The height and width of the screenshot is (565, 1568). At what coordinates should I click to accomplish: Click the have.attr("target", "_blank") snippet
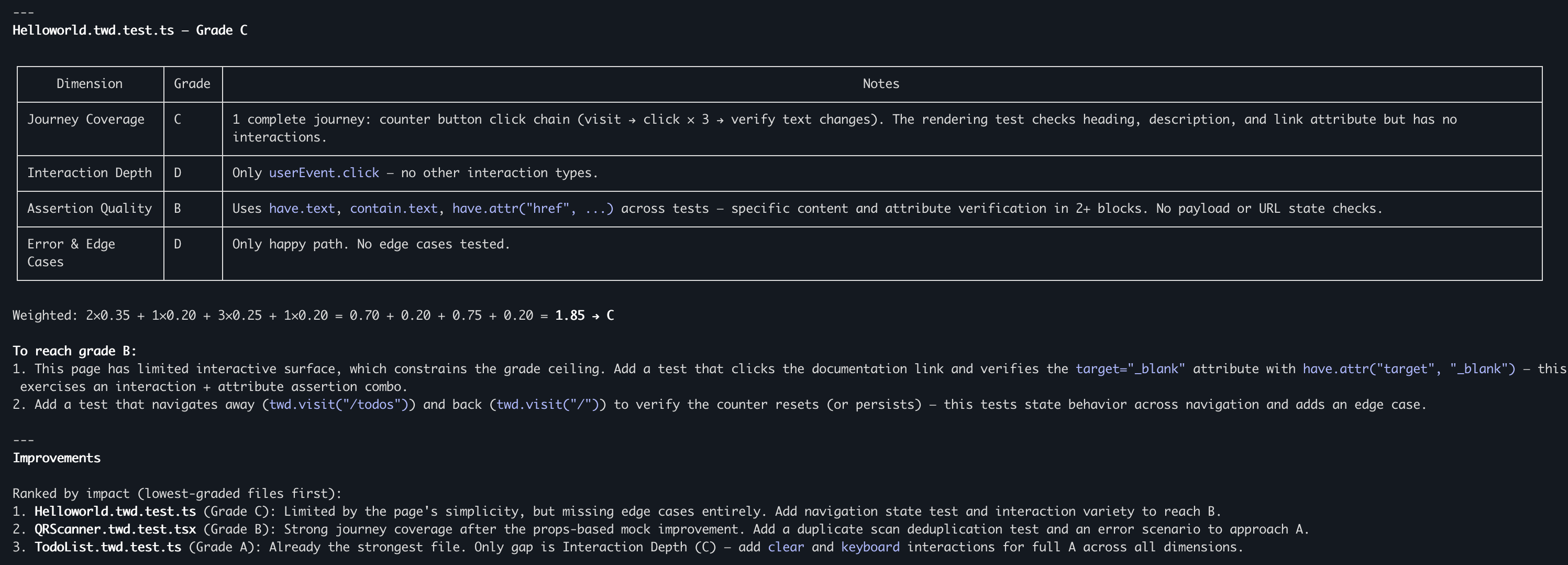coord(1408,369)
